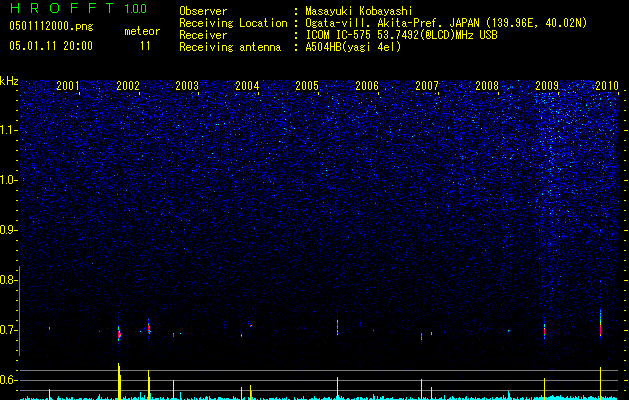Click the 'Receiving Location' label
Screen dimensions: 629x400
pos(233,23)
